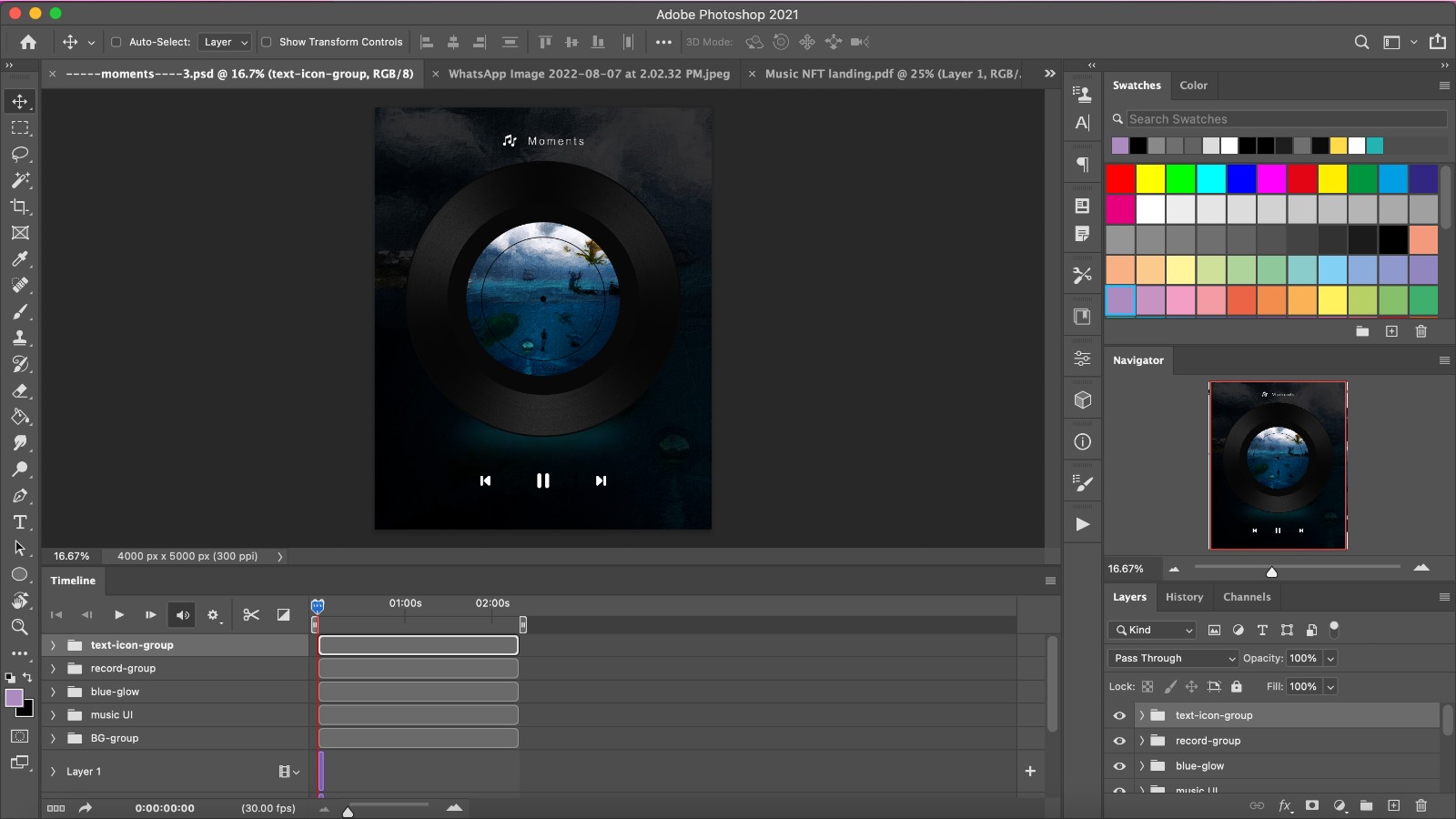Select the Eraser tool
Screen dimensions: 1456x819
click(20, 390)
